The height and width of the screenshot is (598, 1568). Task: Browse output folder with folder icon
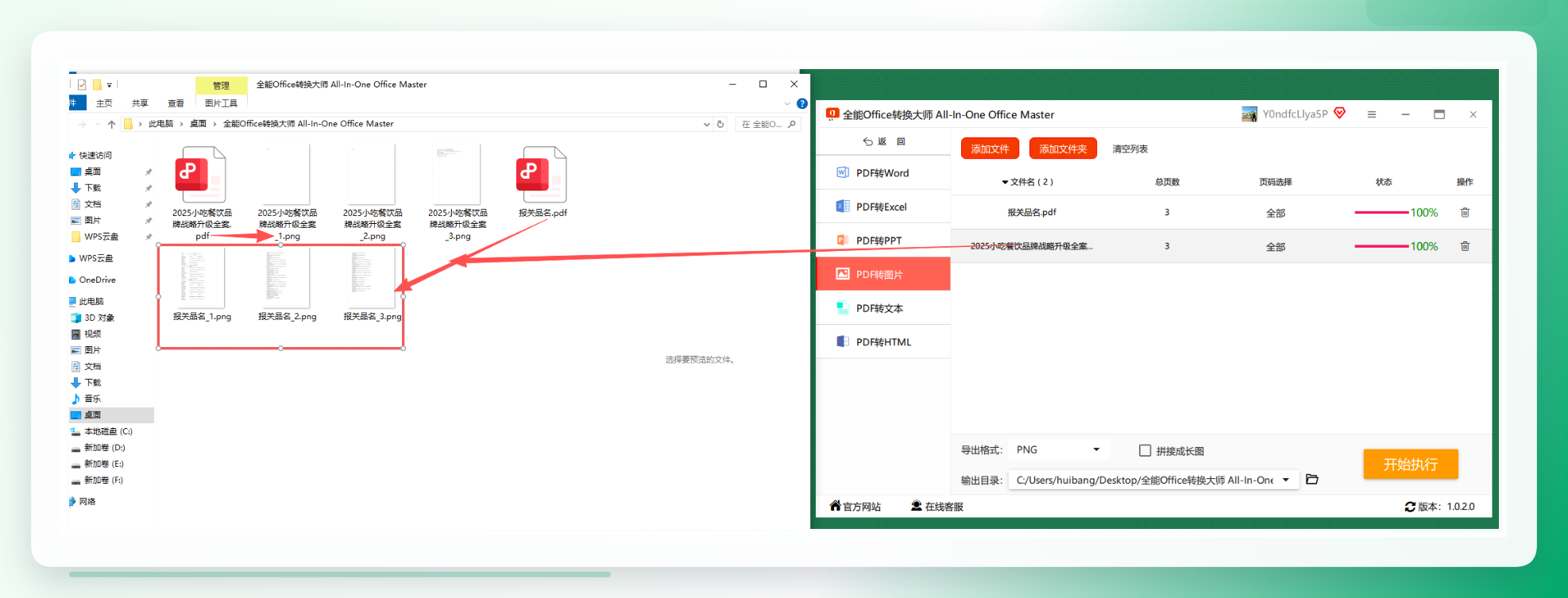pos(1312,479)
